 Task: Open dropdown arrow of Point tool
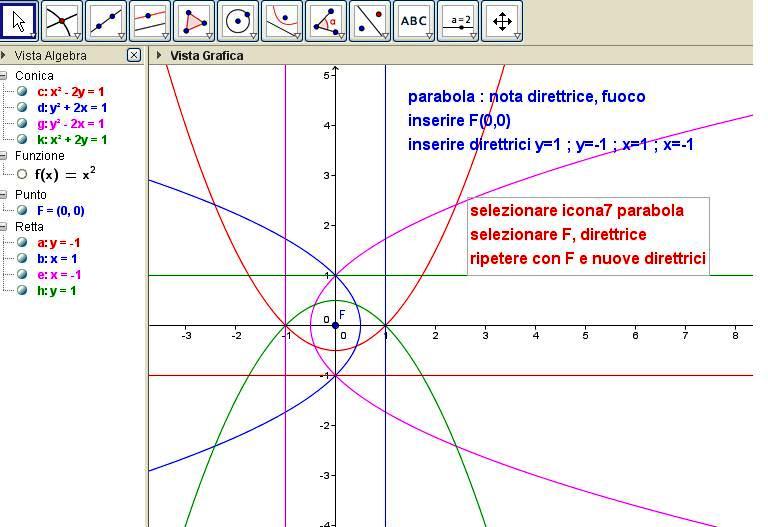(77, 36)
